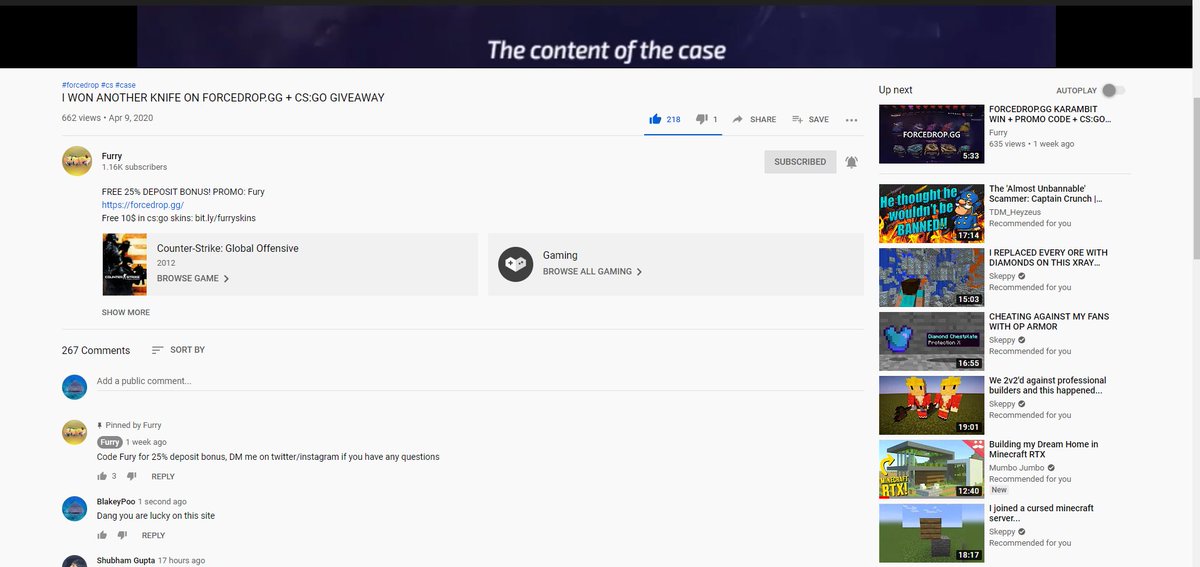Like BlakeyPoo's comment
The image size is (1200, 567).
pyautogui.click(x=102, y=535)
